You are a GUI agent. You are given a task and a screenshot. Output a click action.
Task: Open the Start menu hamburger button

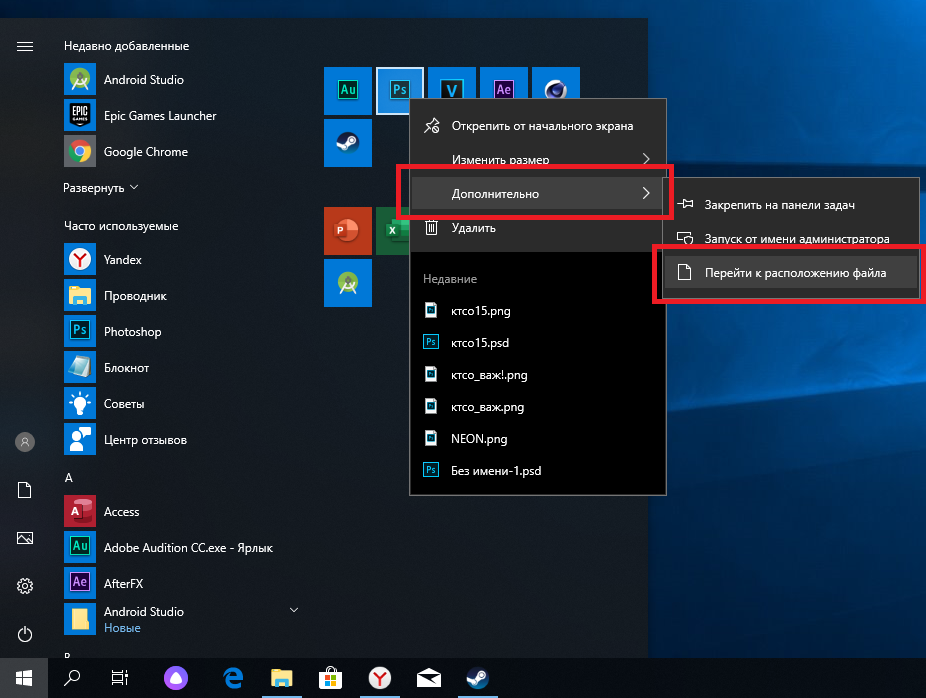[25, 46]
